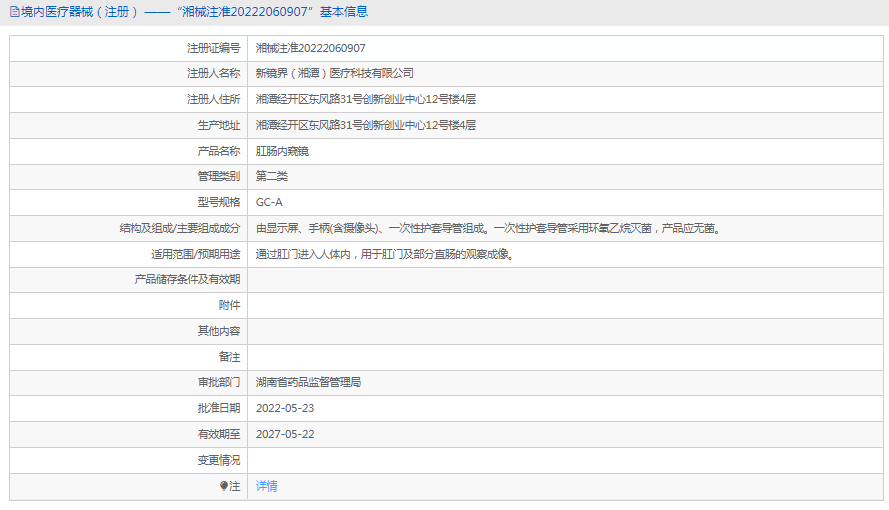The height and width of the screenshot is (510, 889).
Task: Select the value 第二类
Action: coord(272,176)
